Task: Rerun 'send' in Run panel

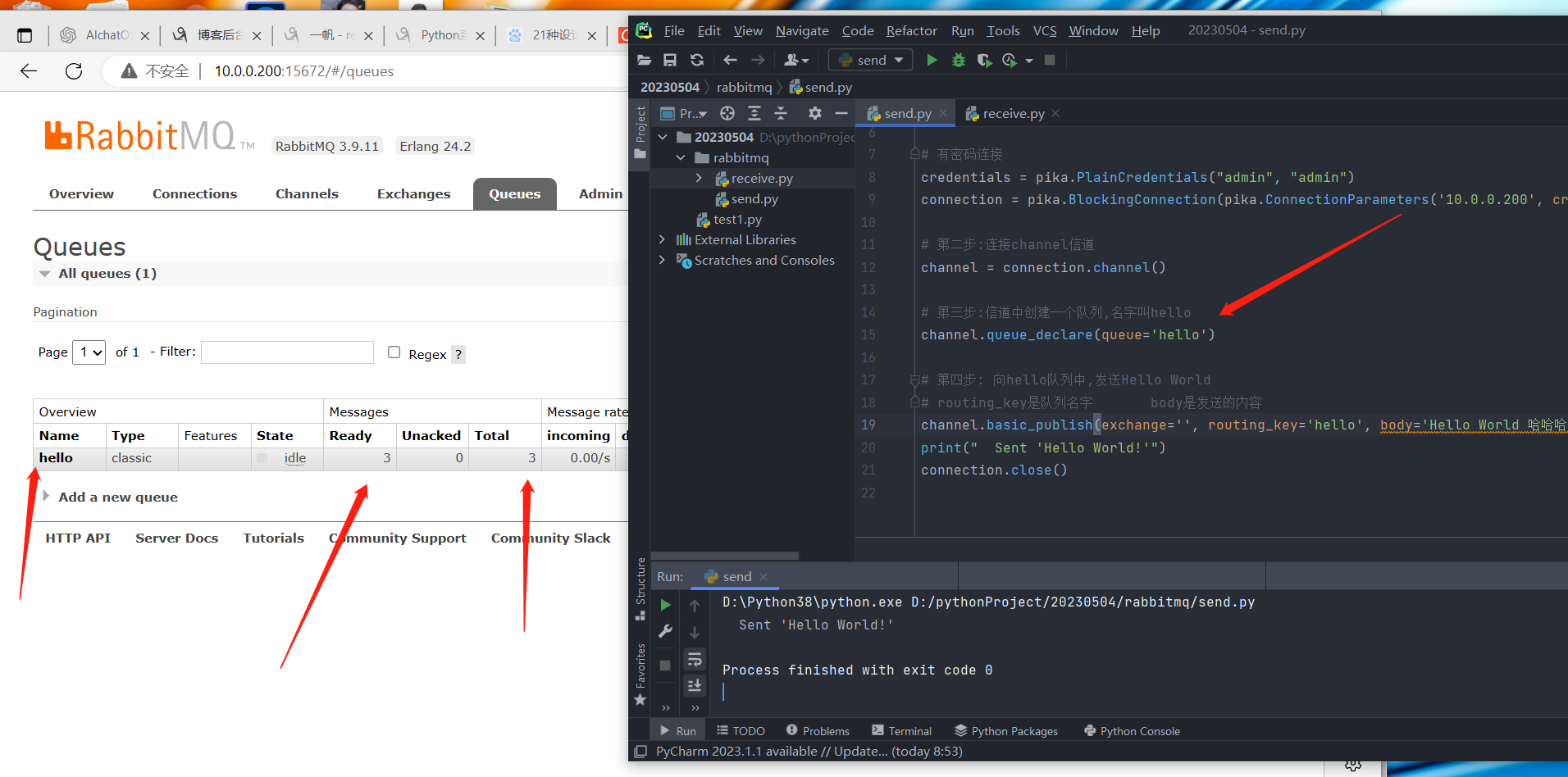Action: [x=665, y=605]
